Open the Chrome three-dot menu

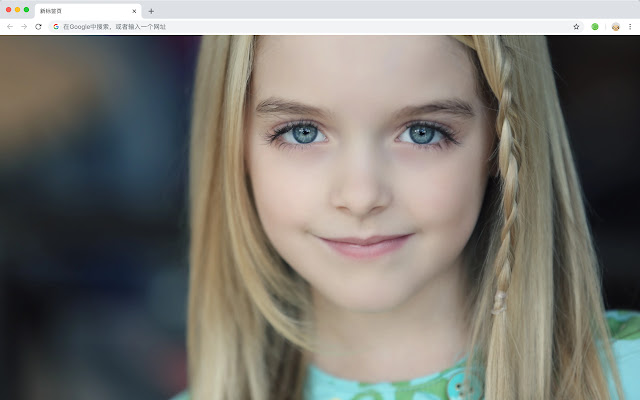point(630,27)
